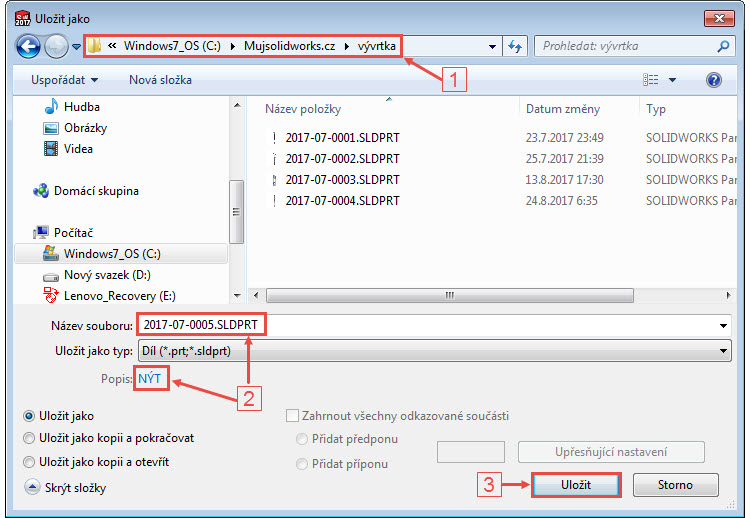Select Nový svazek (D:) drive
The image size is (750, 518).
pos(107,275)
